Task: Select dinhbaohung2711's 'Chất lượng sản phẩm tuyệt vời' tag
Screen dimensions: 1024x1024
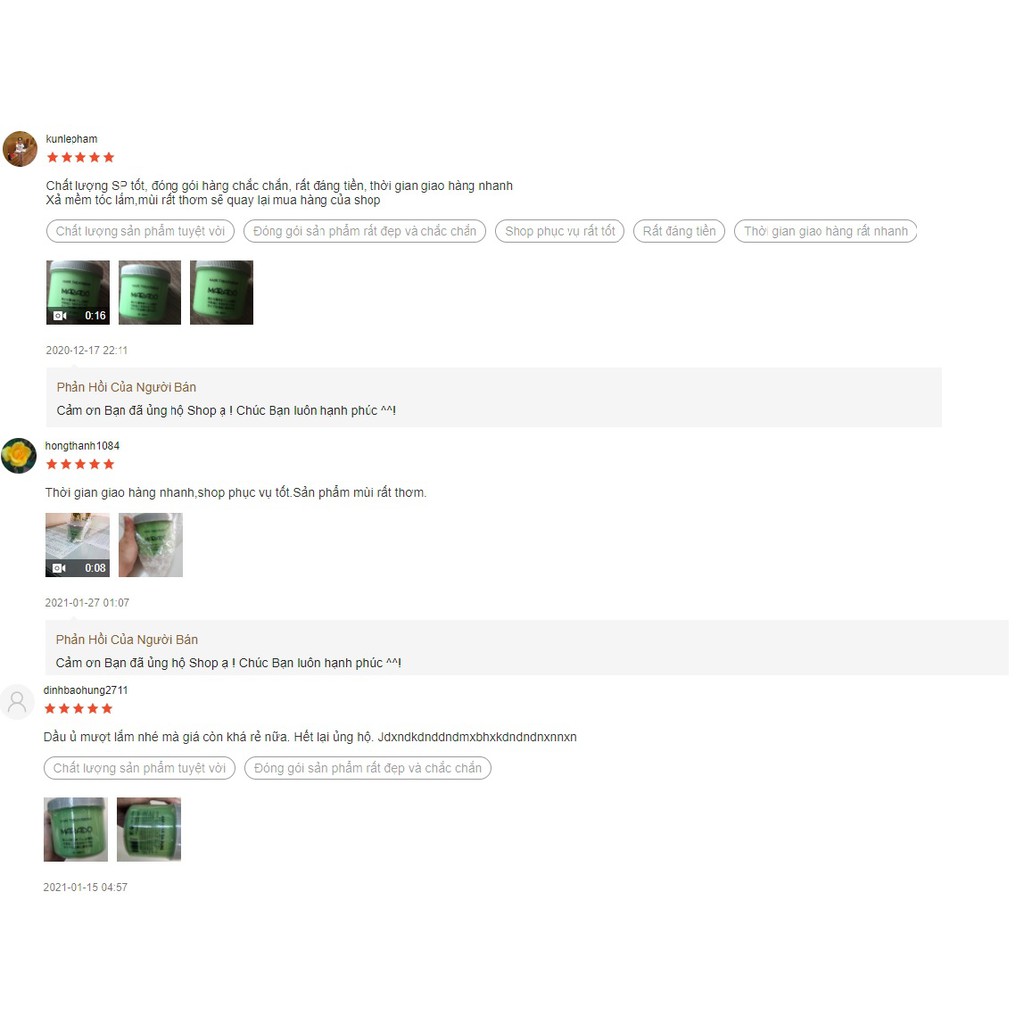Action: click(x=140, y=768)
